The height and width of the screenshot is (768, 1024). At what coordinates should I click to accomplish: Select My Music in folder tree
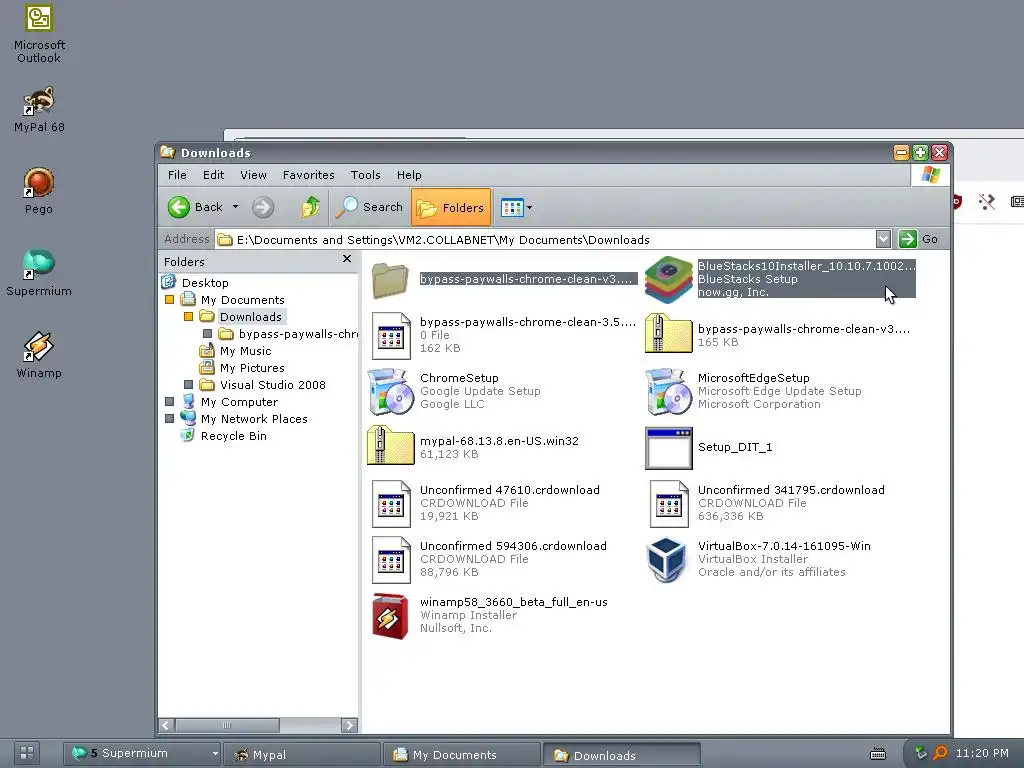246,351
